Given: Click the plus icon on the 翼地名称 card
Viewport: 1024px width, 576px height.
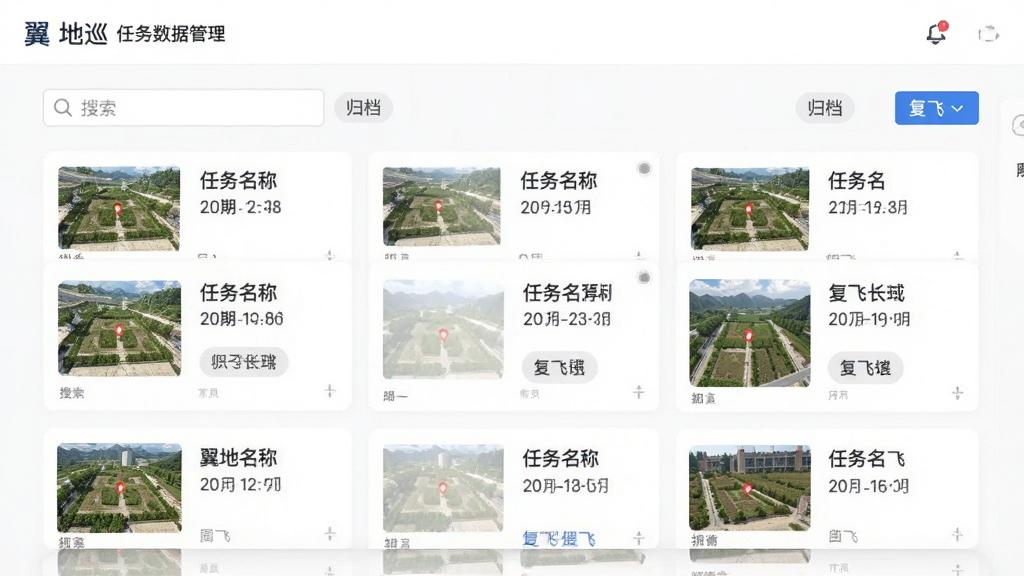Looking at the screenshot, I should 330,534.
